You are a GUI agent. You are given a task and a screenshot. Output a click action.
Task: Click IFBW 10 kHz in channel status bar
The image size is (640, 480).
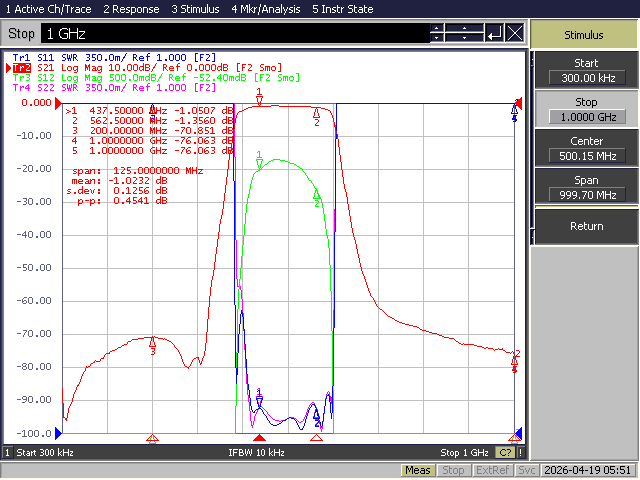point(256,453)
